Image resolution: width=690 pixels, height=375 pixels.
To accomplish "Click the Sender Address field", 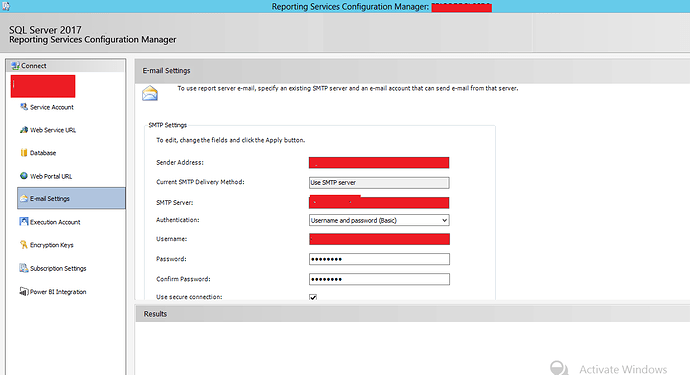I will pos(379,162).
